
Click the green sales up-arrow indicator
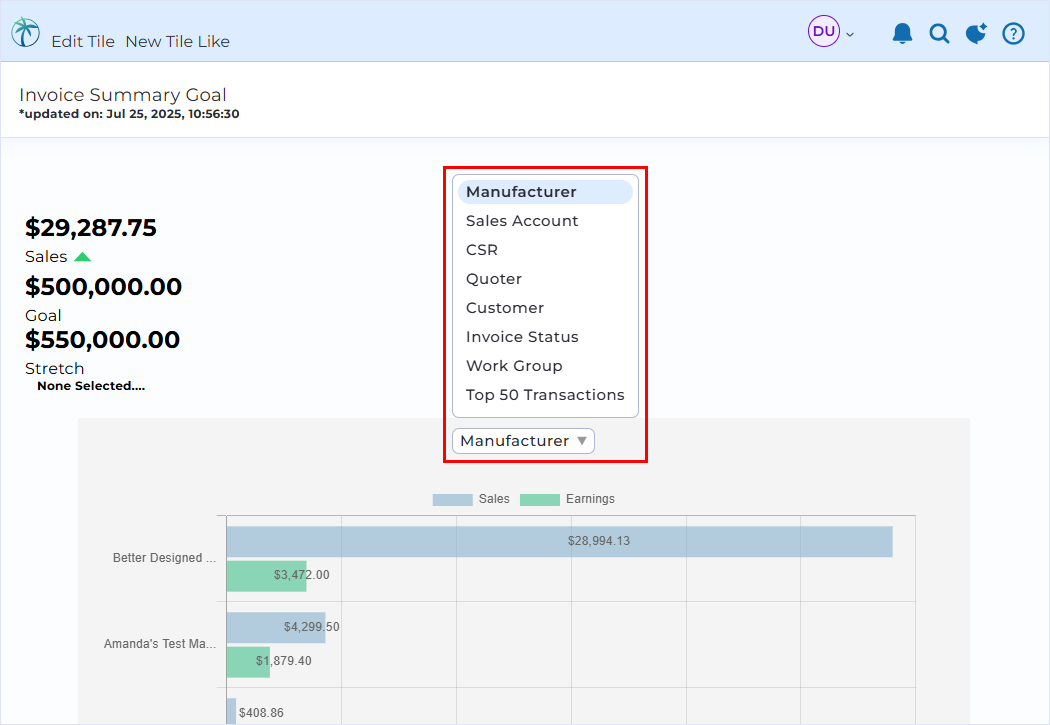pyautogui.click(x=82, y=257)
